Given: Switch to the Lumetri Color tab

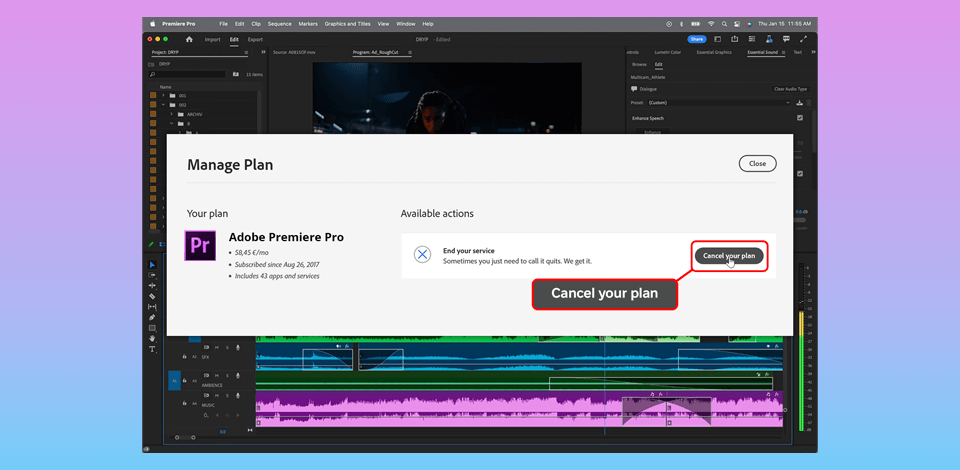Looking at the screenshot, I should pyautogui.click(x=668, y=52).
